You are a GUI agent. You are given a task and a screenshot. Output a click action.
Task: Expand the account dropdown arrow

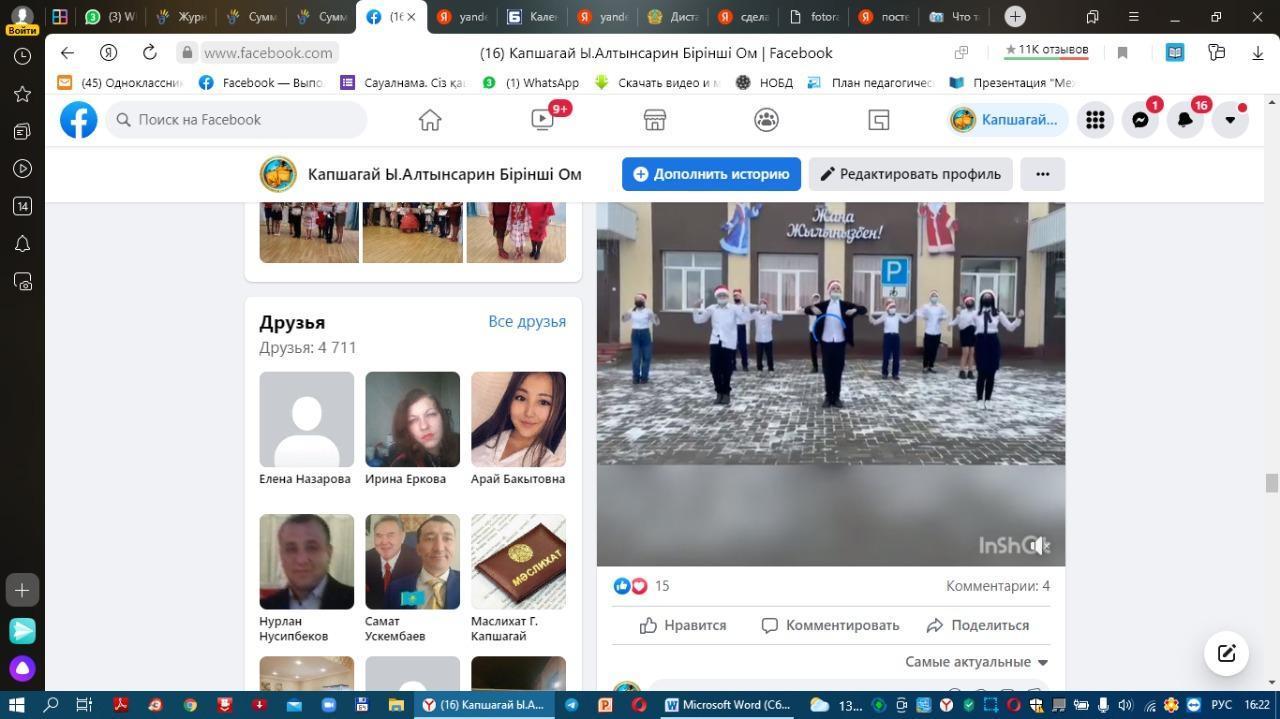(1230, 120)
